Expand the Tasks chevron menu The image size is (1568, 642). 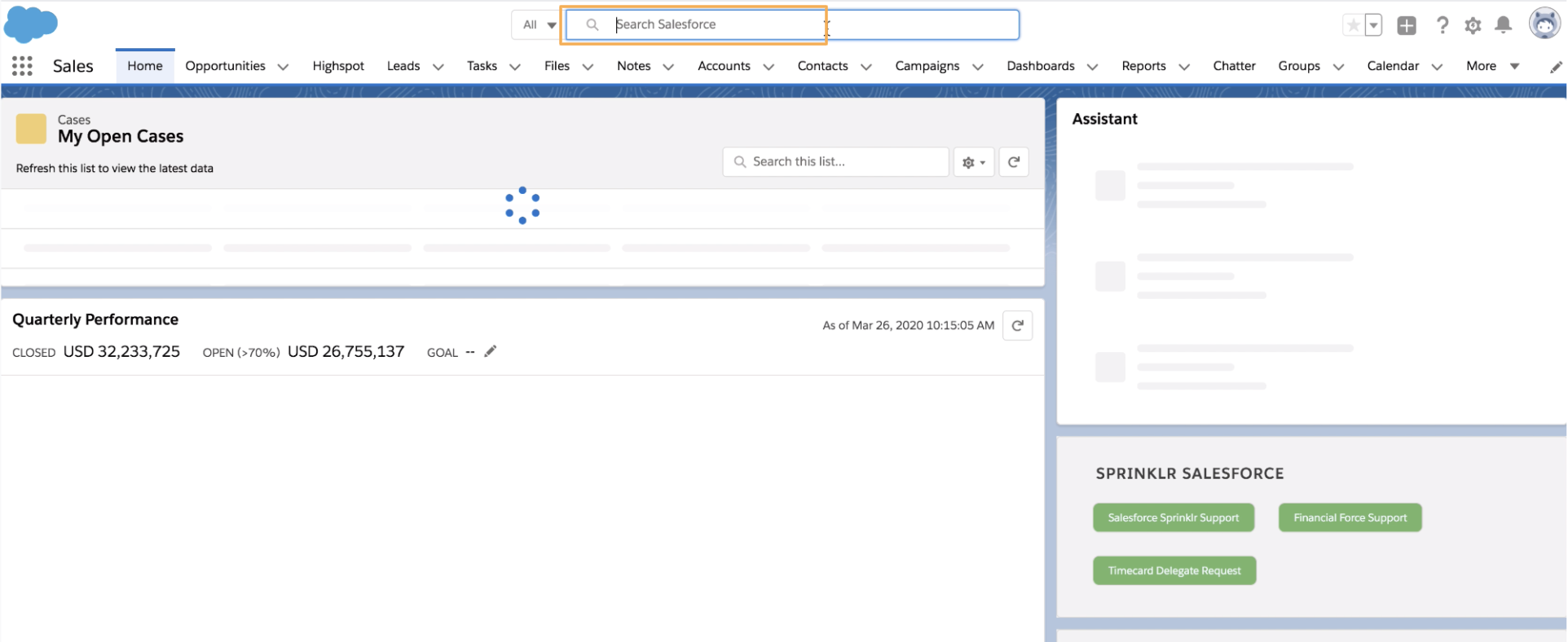(514, 67)
